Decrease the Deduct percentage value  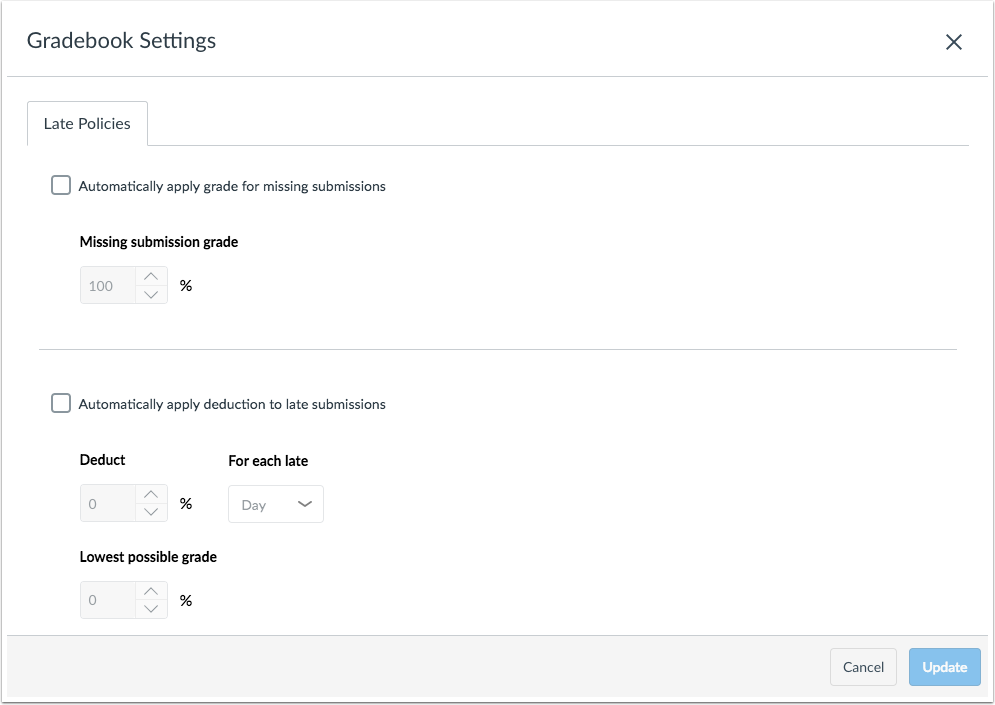150,511
